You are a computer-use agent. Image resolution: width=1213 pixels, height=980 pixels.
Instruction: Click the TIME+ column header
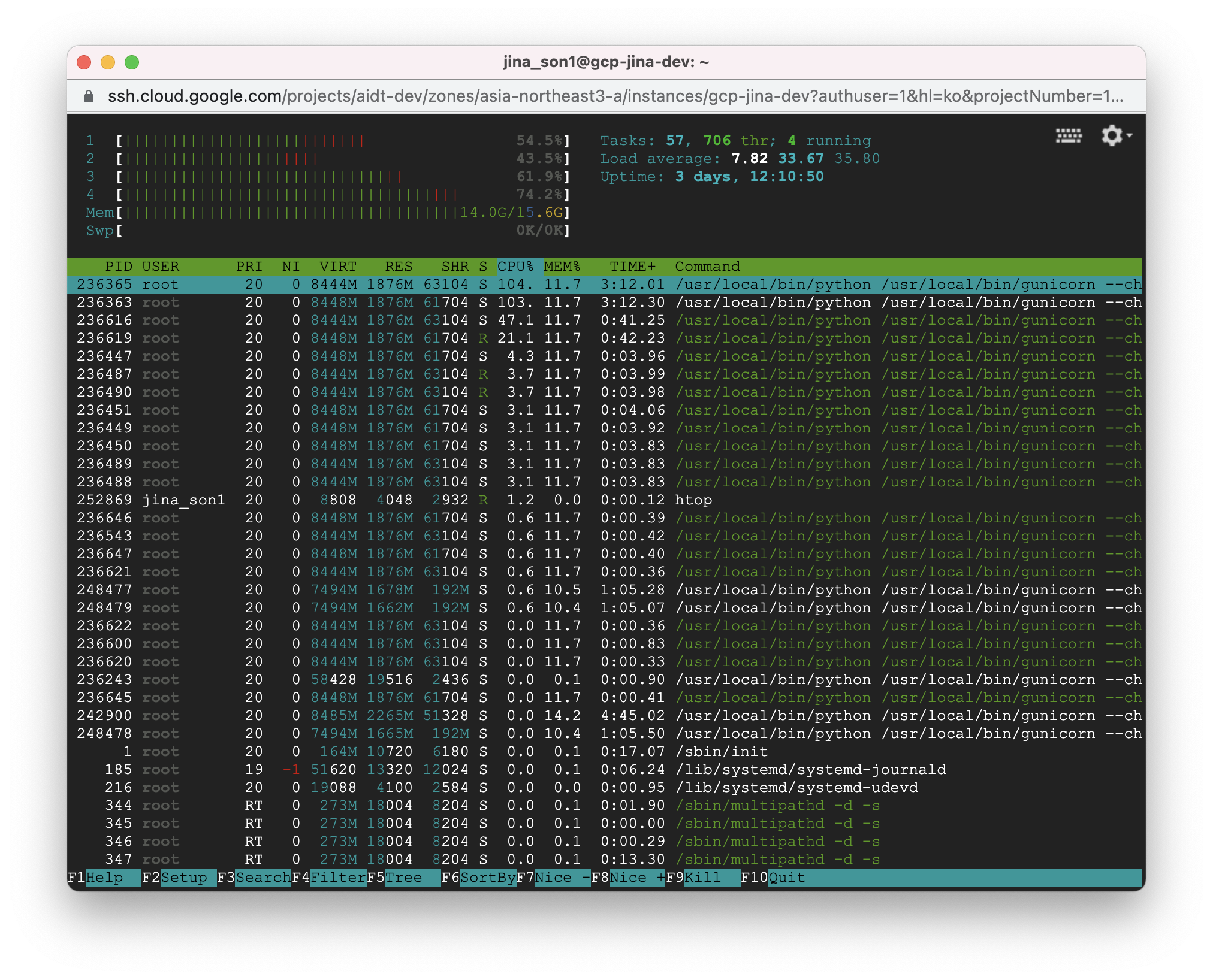click(632, 267)
